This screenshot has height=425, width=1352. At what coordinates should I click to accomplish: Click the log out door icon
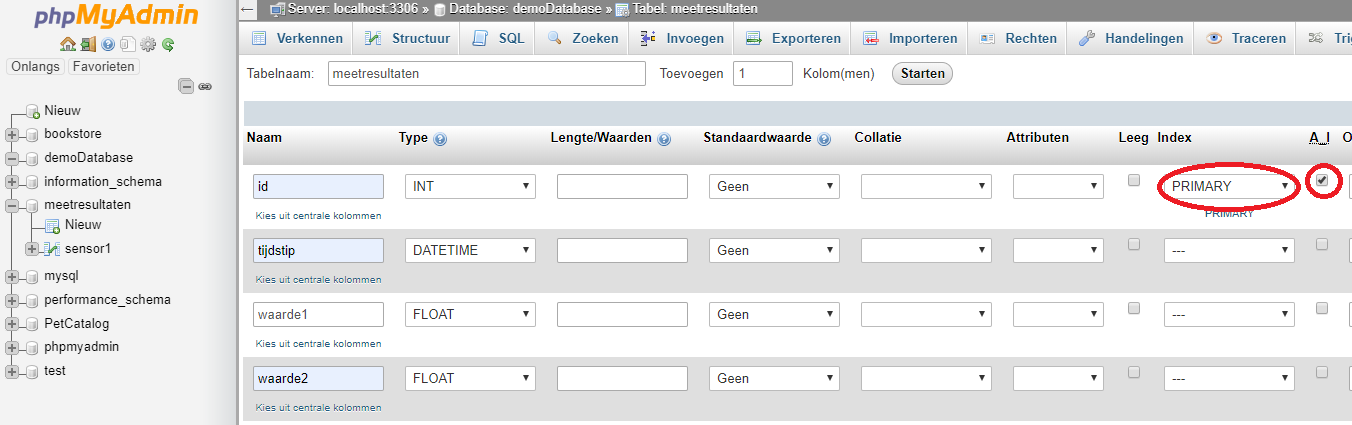(x=88, y=44)
